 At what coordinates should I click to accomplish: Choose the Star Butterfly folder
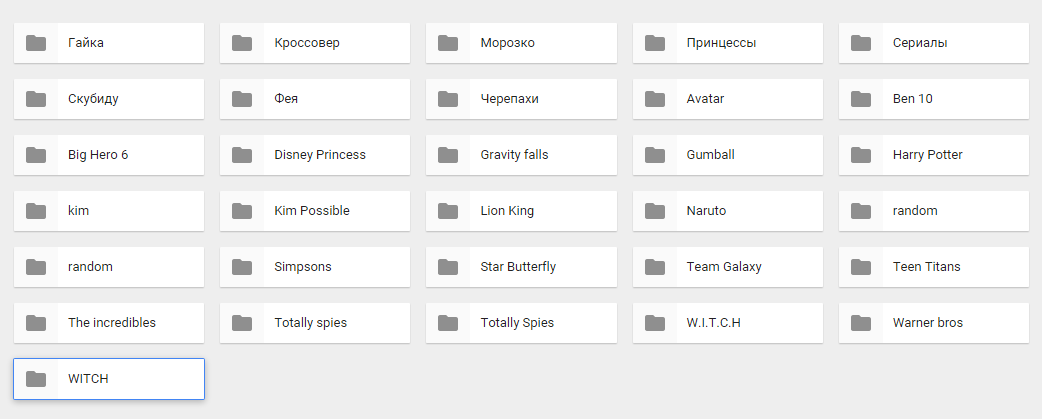point(521,267)
